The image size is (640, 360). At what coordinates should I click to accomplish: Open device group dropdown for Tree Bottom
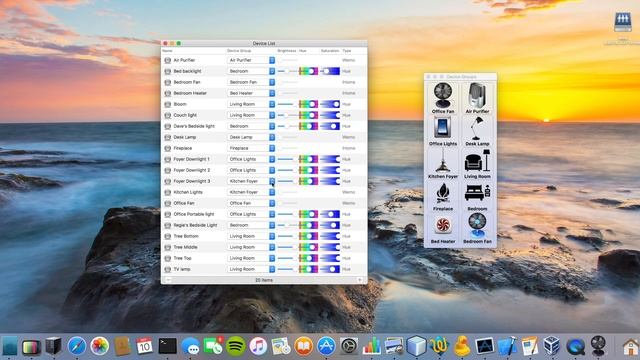pyautogui.click(x=251, y=236)
